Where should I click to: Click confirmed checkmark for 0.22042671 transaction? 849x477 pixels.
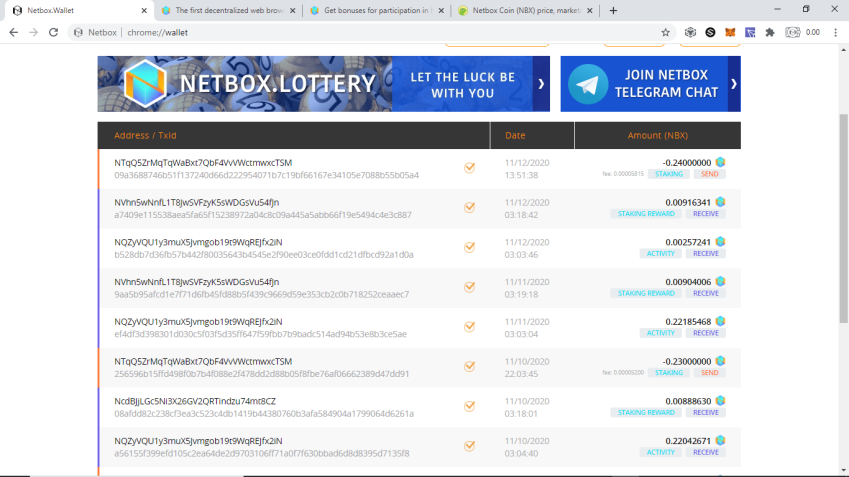pyautogui.click(x=469, y=446)
